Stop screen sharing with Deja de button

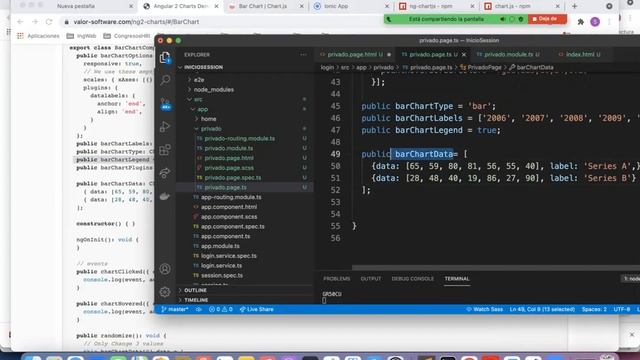547,19
